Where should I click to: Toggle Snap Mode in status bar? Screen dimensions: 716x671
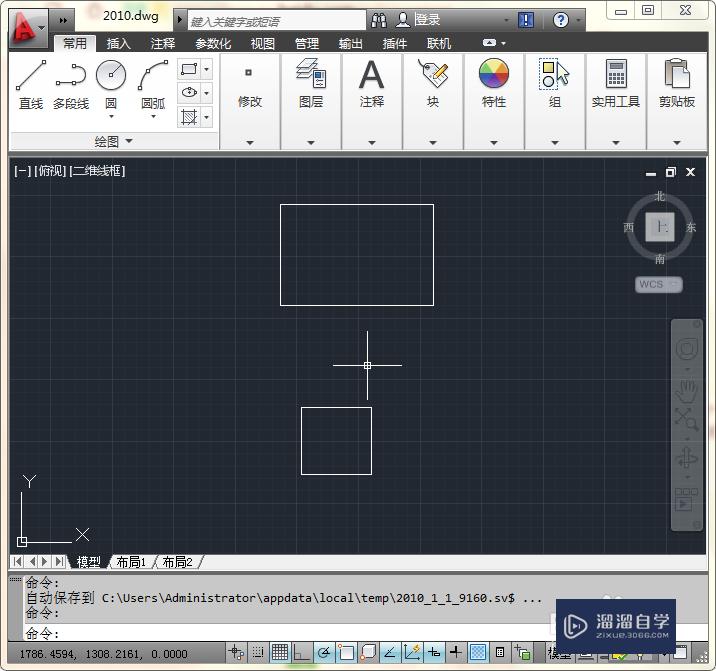[258, 652]
